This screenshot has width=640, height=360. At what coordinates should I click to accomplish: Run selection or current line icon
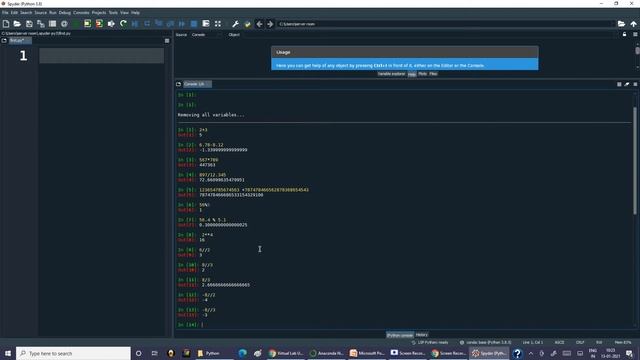point(111,24)
